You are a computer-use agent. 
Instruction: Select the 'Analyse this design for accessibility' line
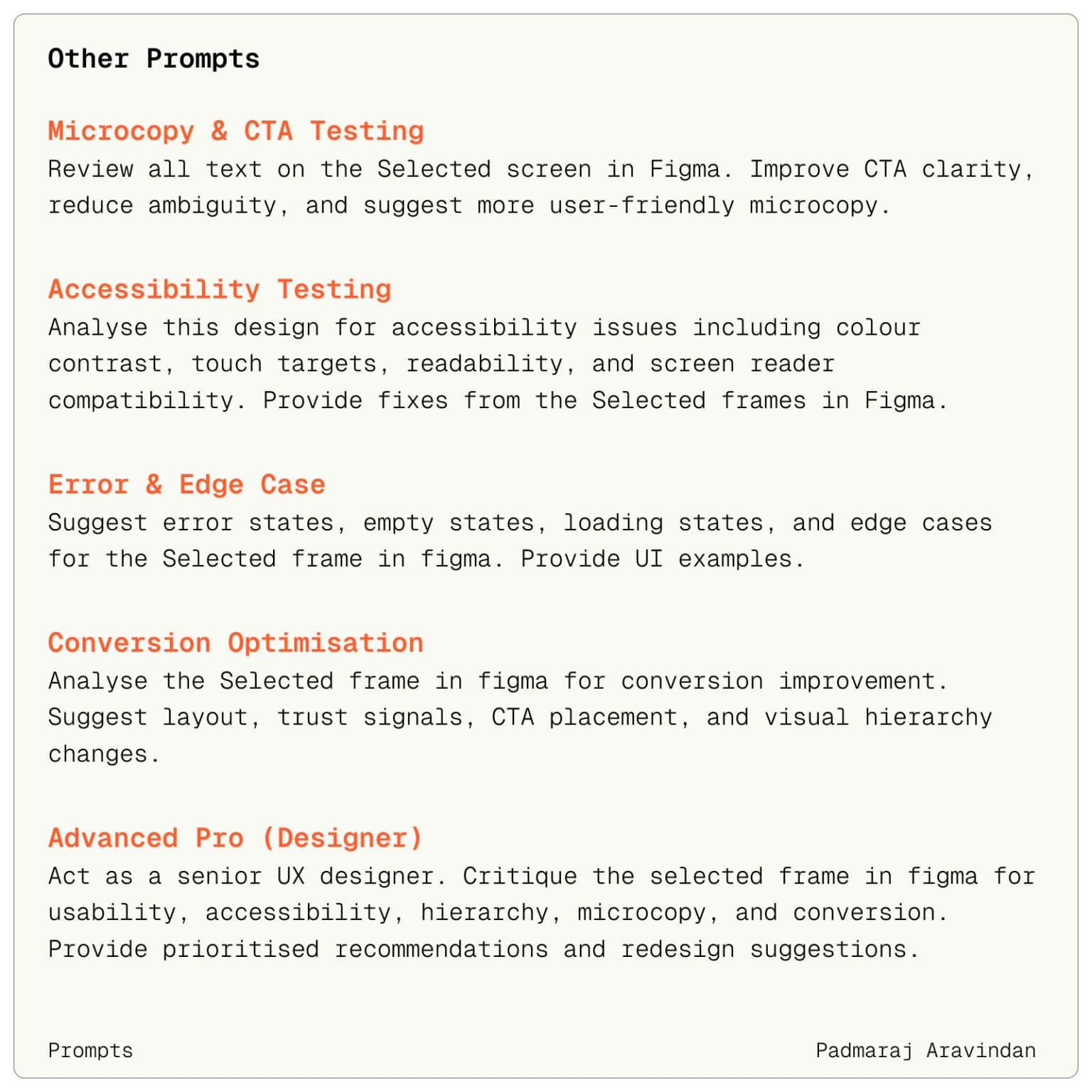coord(484,328)
